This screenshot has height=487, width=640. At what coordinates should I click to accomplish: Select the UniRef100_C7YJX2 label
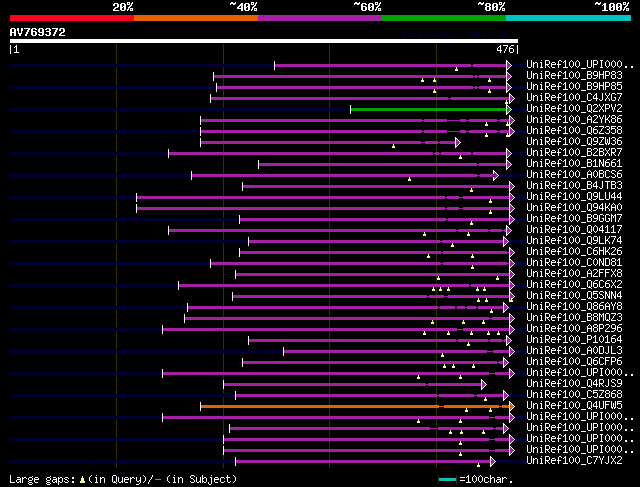pos(574,461)
